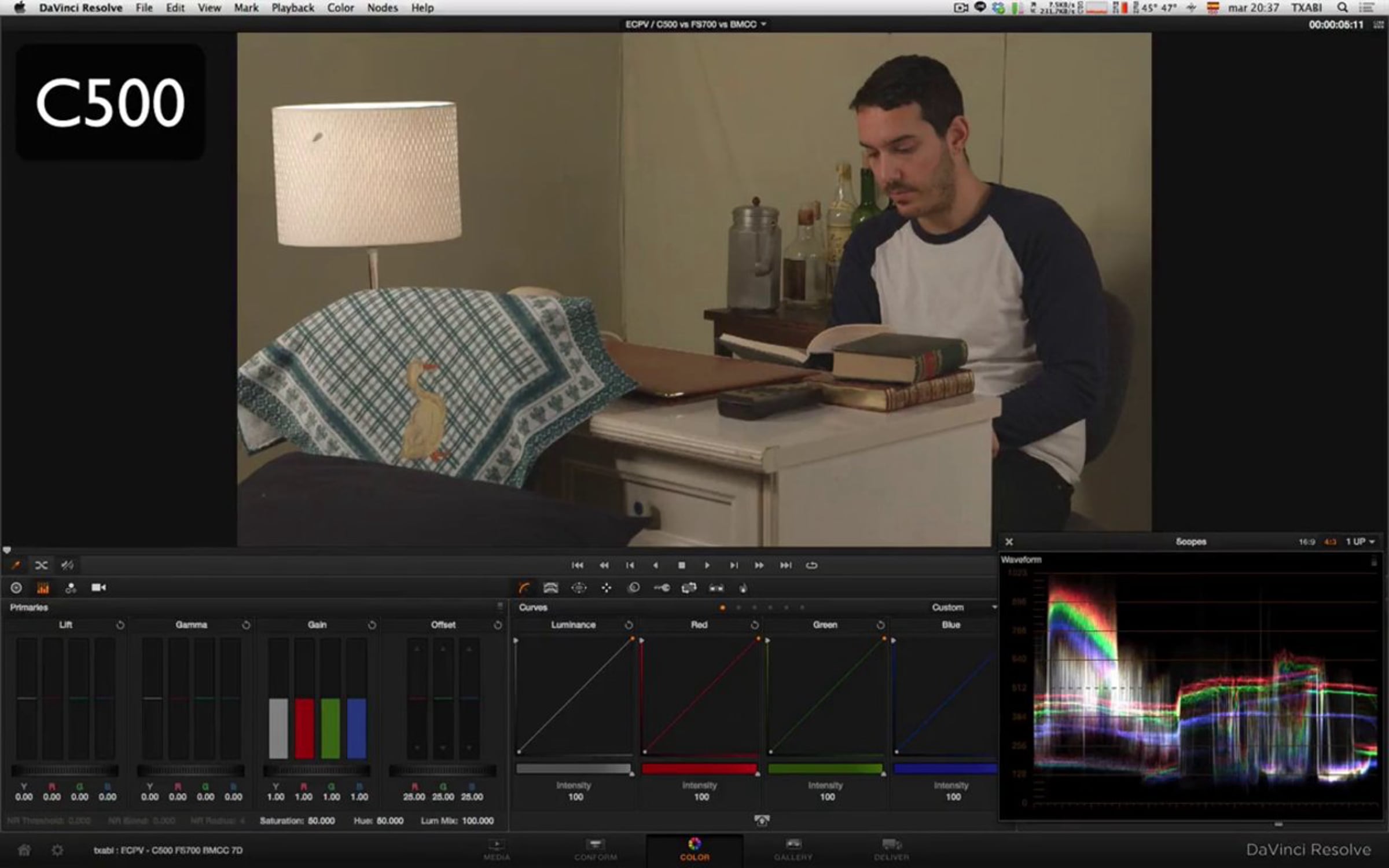Open the 1 UP scopes layout dropdown
Screen dimensions: 1389x868
(1360, 542)
